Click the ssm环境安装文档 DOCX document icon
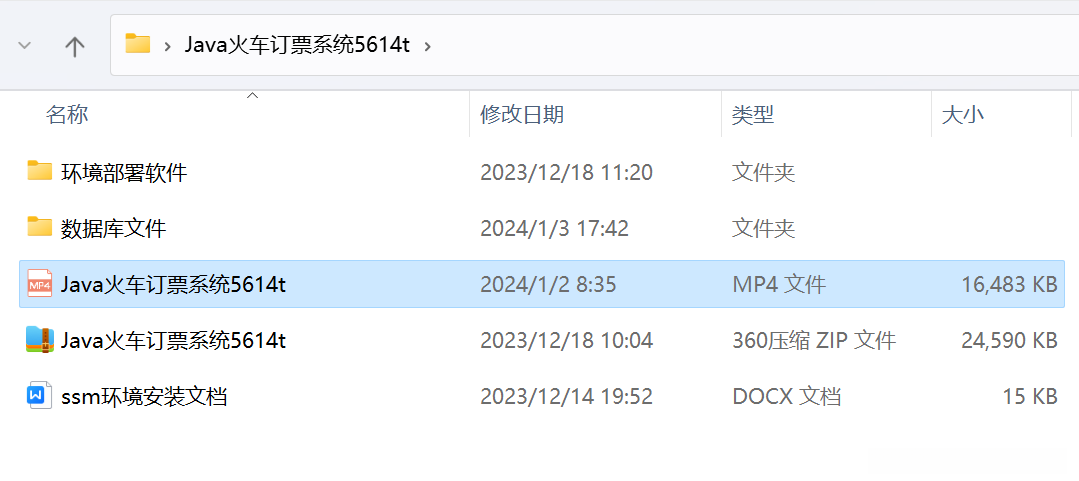Image resolution: width=1079 pixels, height=481 pixels. coord(40,396)
